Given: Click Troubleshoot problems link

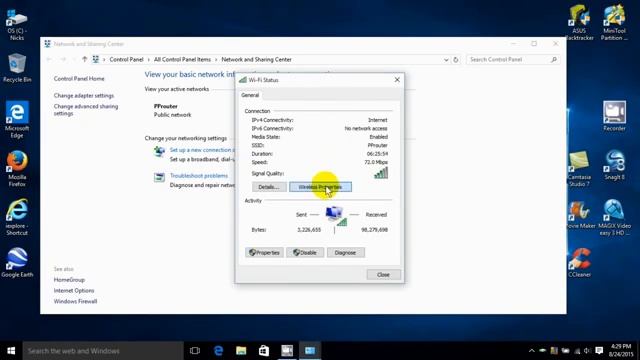Looking at the screenshot, I should pyautogui.click(x=199, y=176).
